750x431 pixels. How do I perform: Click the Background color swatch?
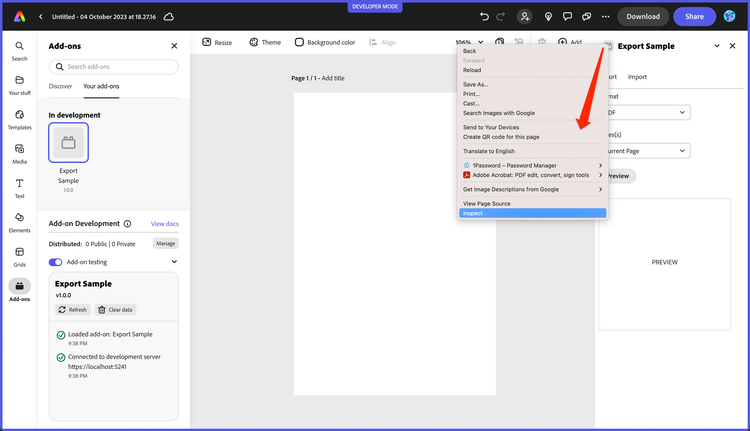pos(299,42)
